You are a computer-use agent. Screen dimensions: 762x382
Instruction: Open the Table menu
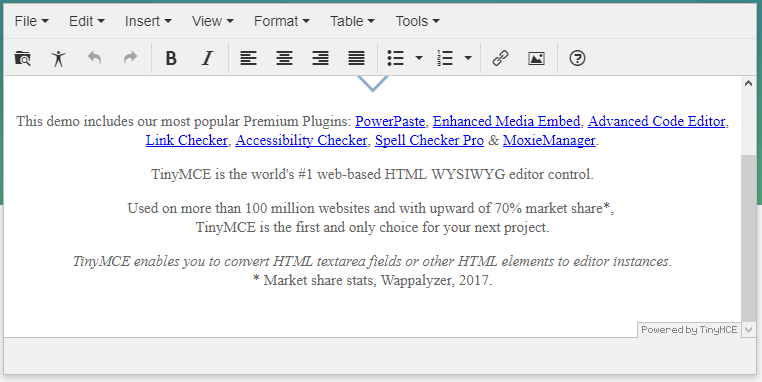352,21
